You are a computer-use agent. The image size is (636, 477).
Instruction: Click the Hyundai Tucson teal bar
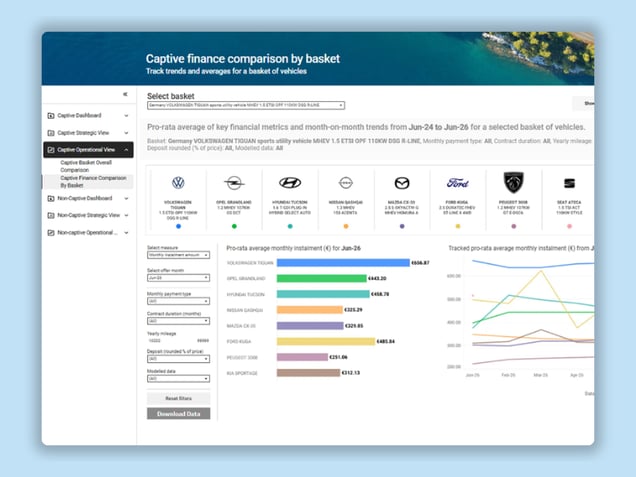point(323,294)
